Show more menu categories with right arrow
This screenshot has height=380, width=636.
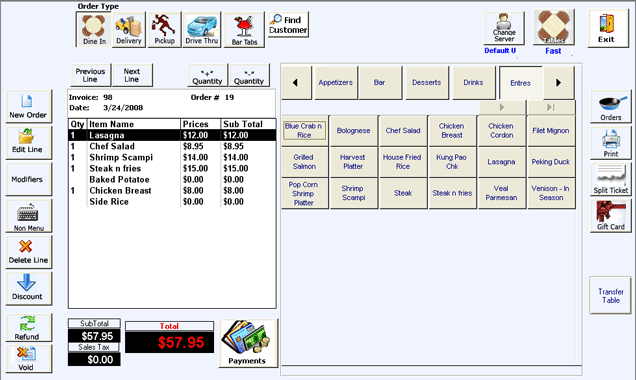(x=559, y=83)
